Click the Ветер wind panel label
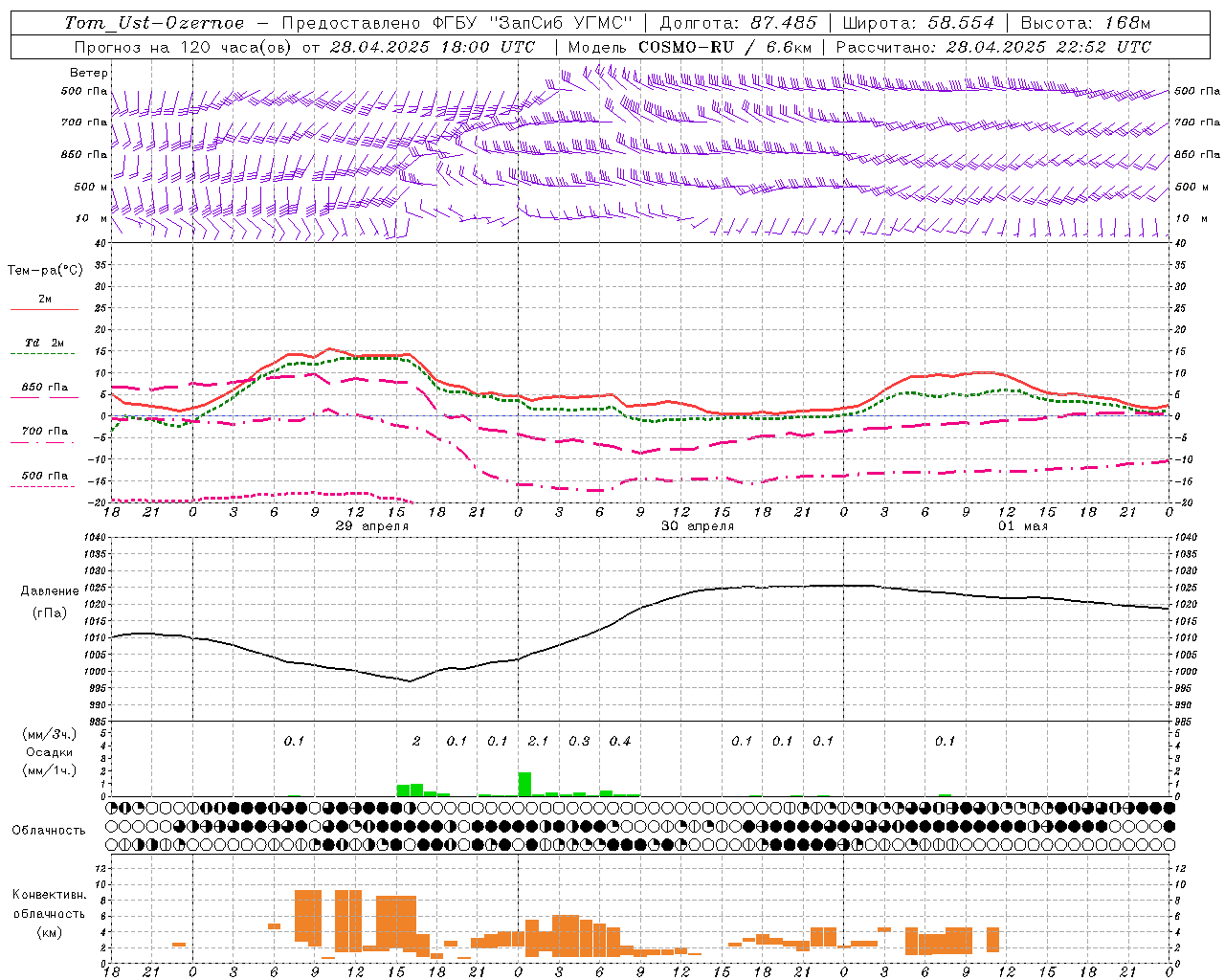 pyautogui.click(x=89, y=73)
